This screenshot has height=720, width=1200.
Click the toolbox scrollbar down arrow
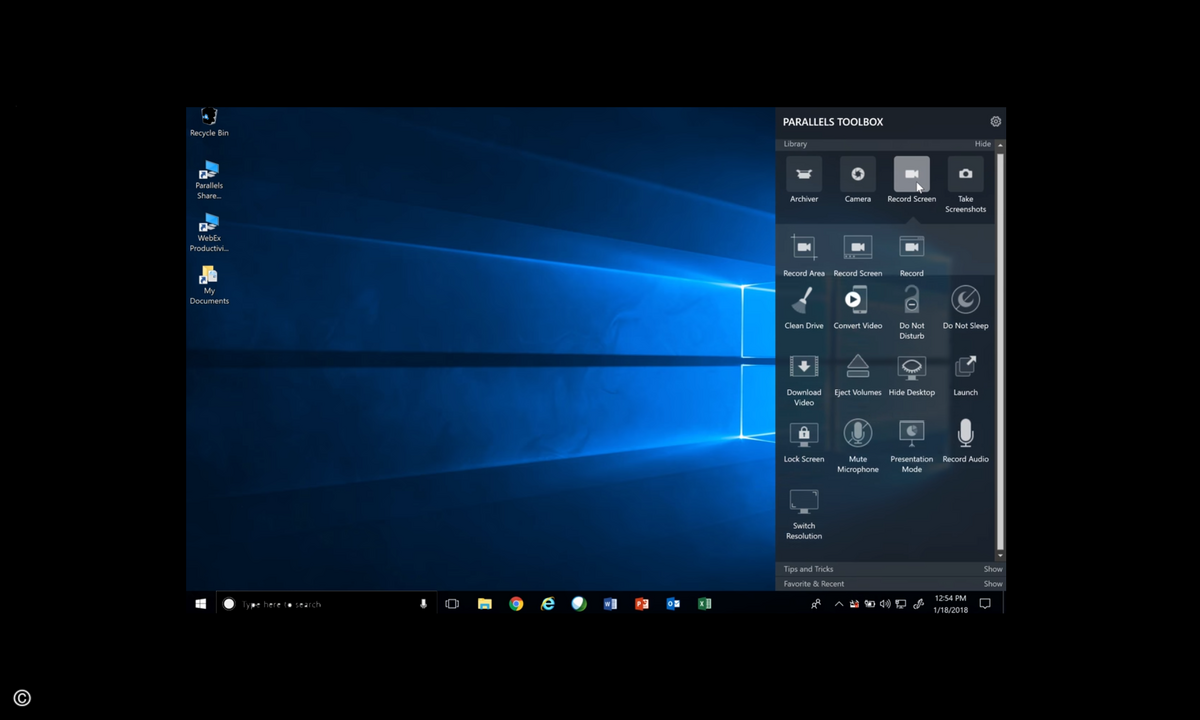click(x=1000, y=555)
